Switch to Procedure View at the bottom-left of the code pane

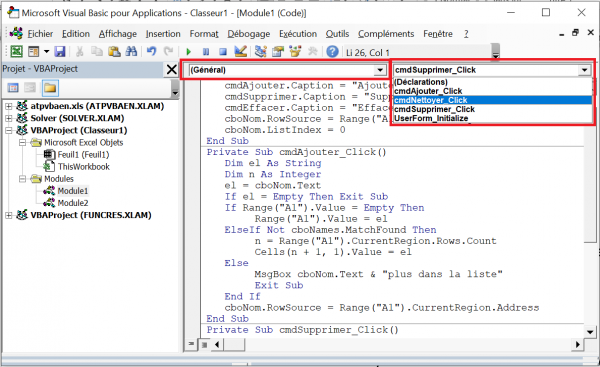point(191,344)
